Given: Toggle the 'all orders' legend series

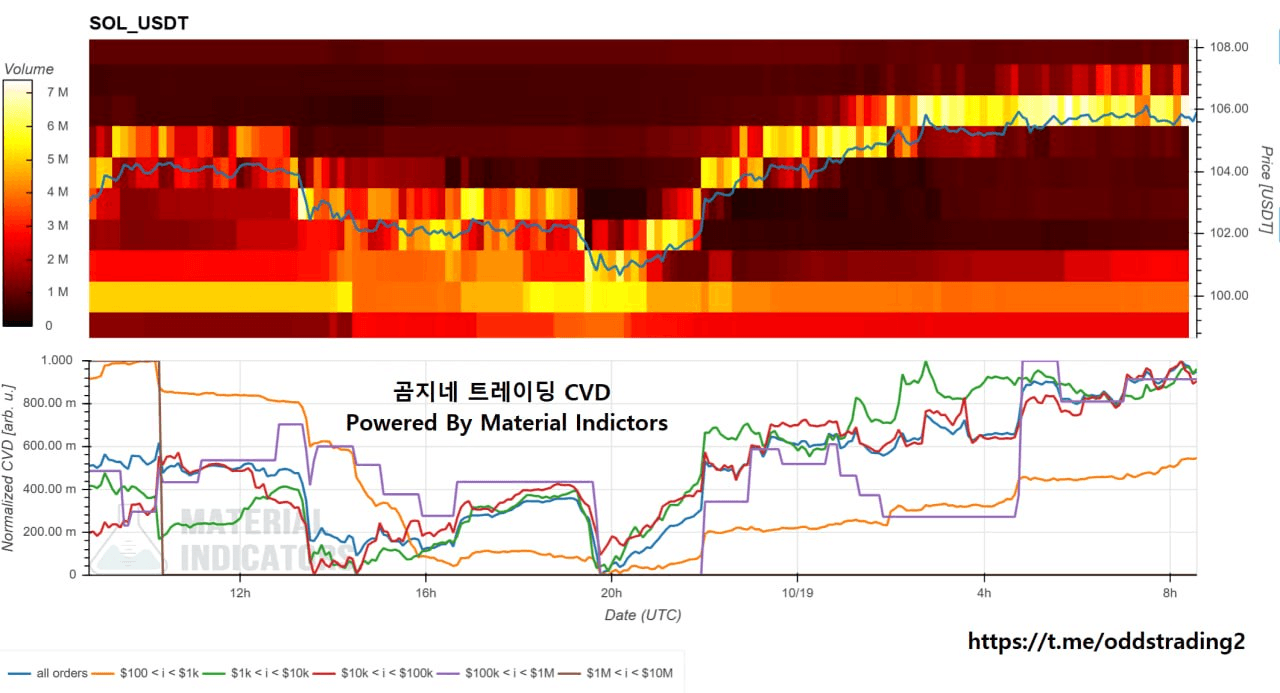Looking at the screenshot, I should pos(47,673).
